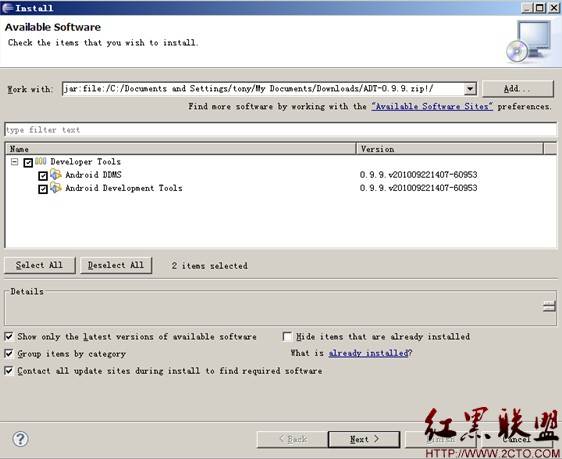Toggle Contact all update sites checkbox
This screenshot has height=459, width=562.
[x=9, y=370]
